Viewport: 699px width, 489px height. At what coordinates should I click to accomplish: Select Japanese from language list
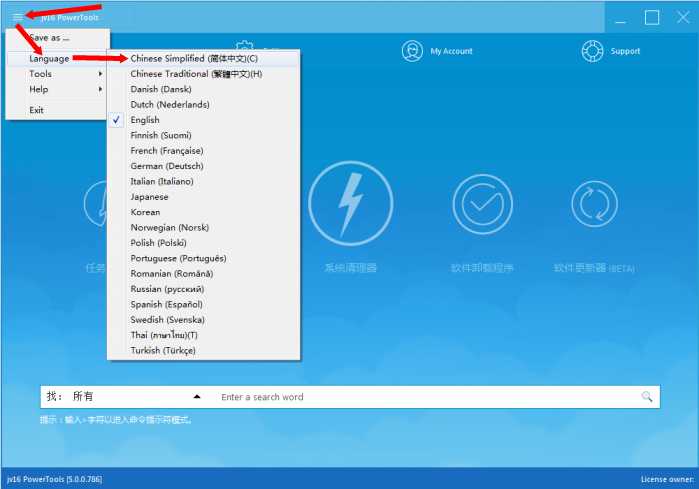coord(150,197)
